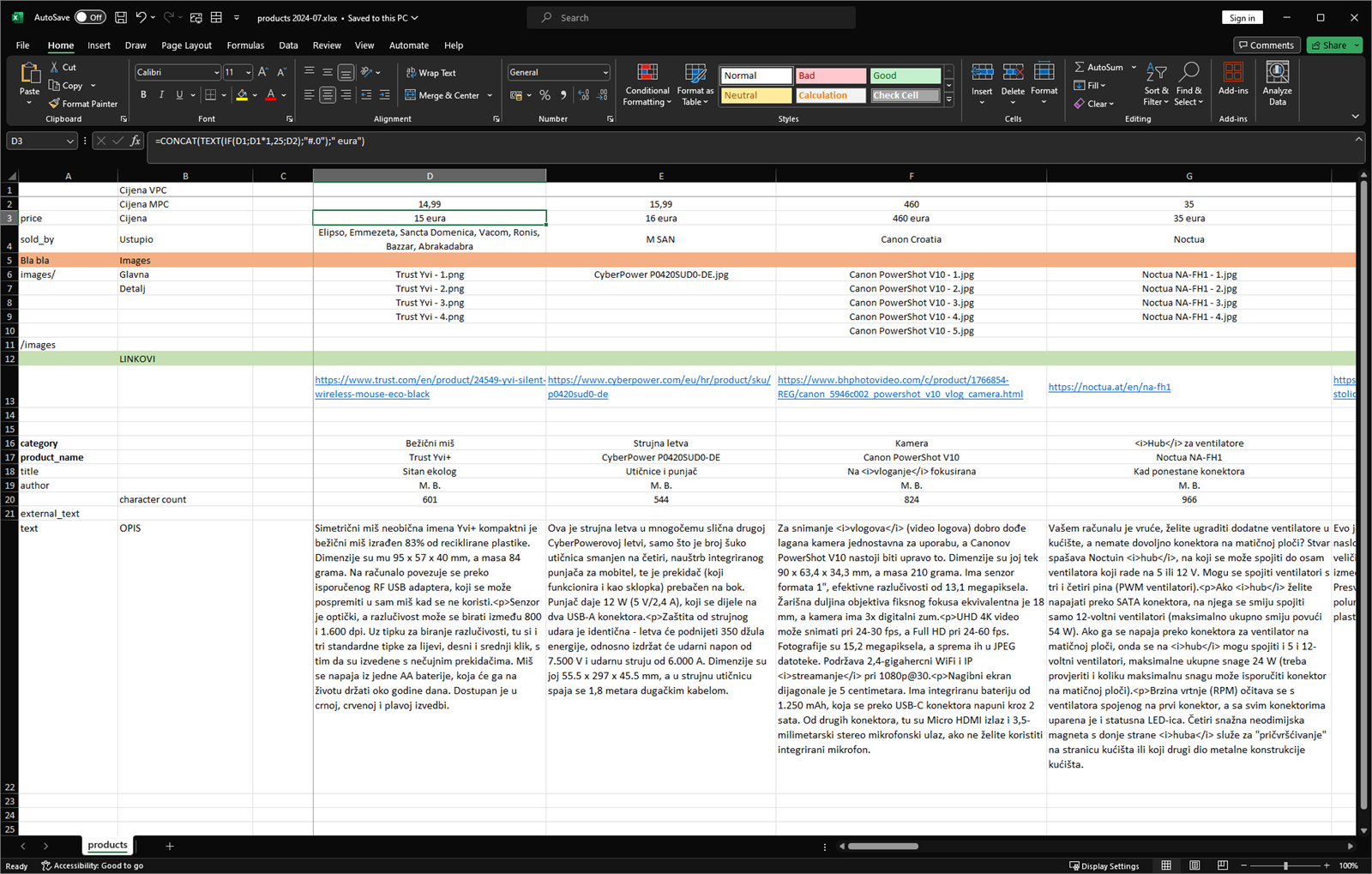
Task: Toggle comma style number format
Action: [x=563, y=95]
